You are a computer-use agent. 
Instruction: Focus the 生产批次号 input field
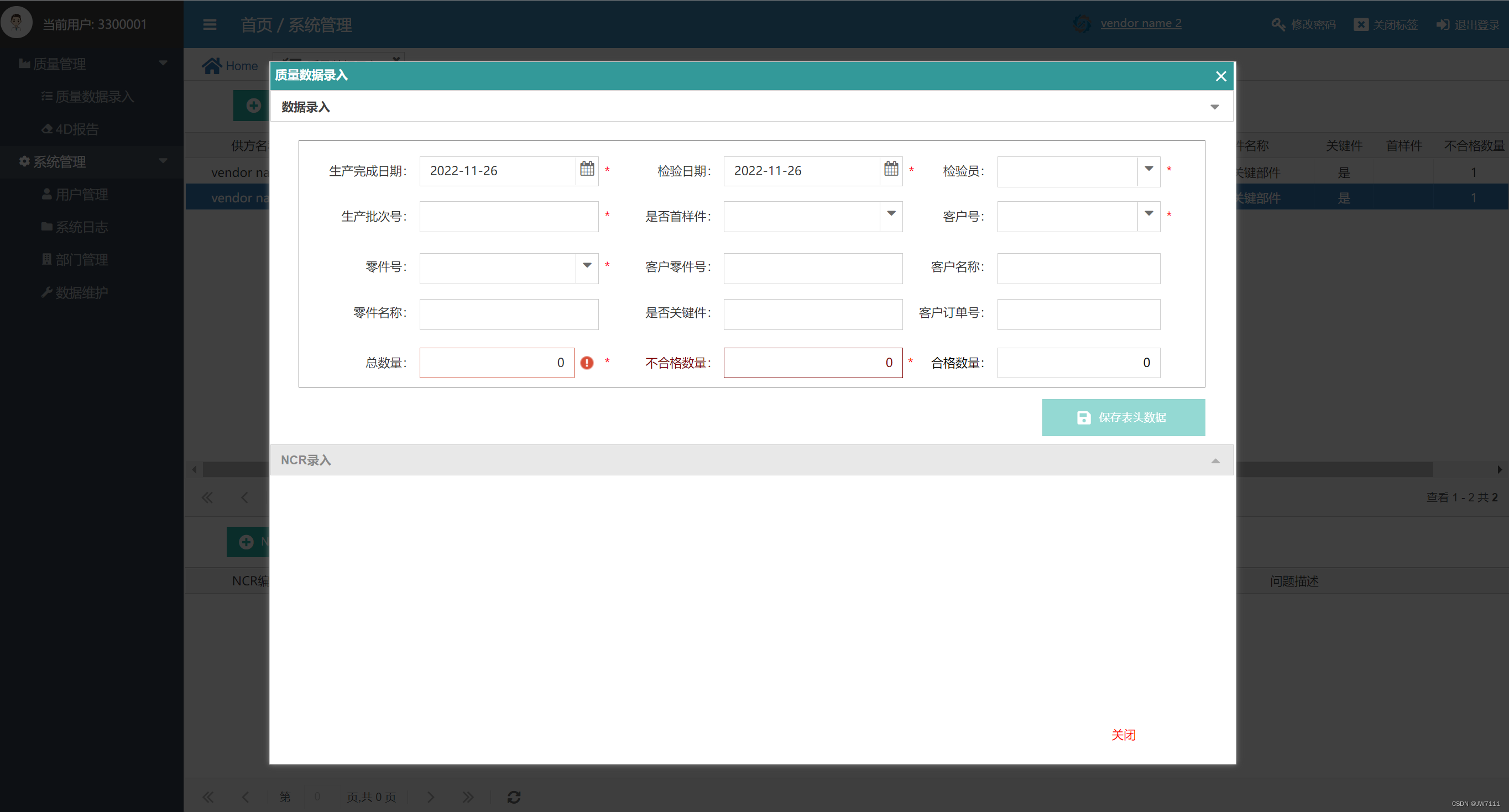click(x=509, y=217)
